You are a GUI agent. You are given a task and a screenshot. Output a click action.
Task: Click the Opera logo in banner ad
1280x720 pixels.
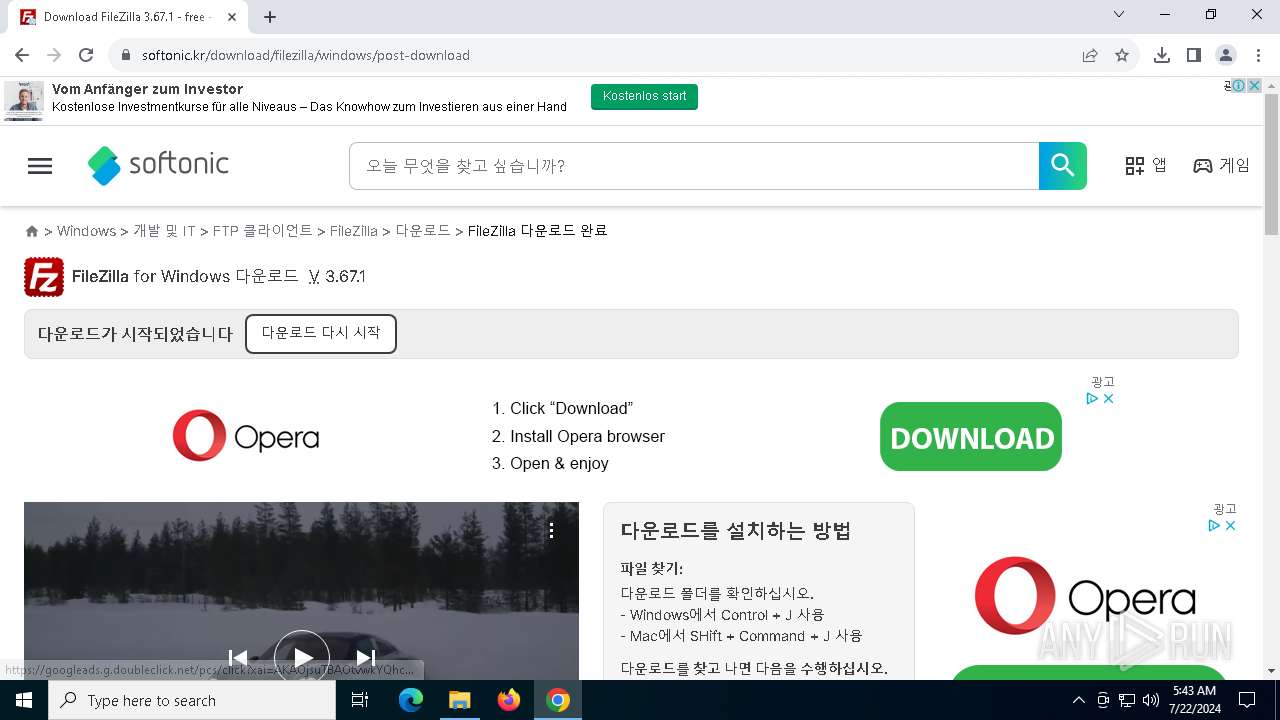pos(246,436)
